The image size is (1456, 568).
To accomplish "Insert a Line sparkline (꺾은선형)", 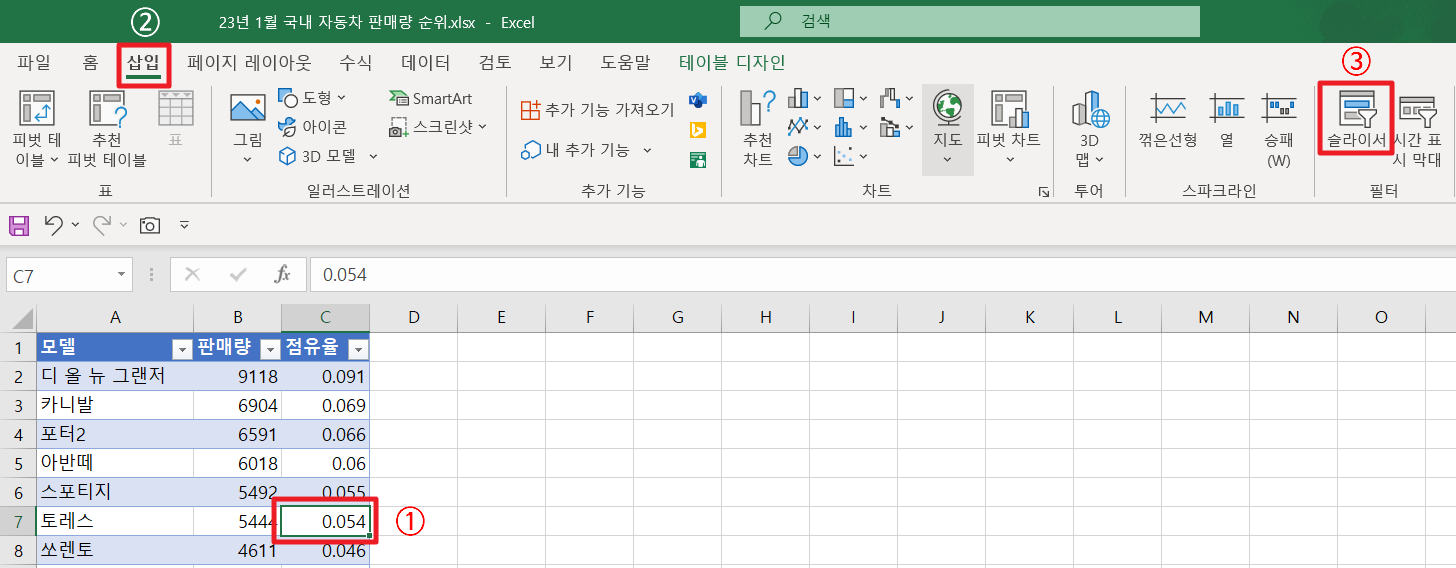I will pyautogui.click(x=1168, y=120).
